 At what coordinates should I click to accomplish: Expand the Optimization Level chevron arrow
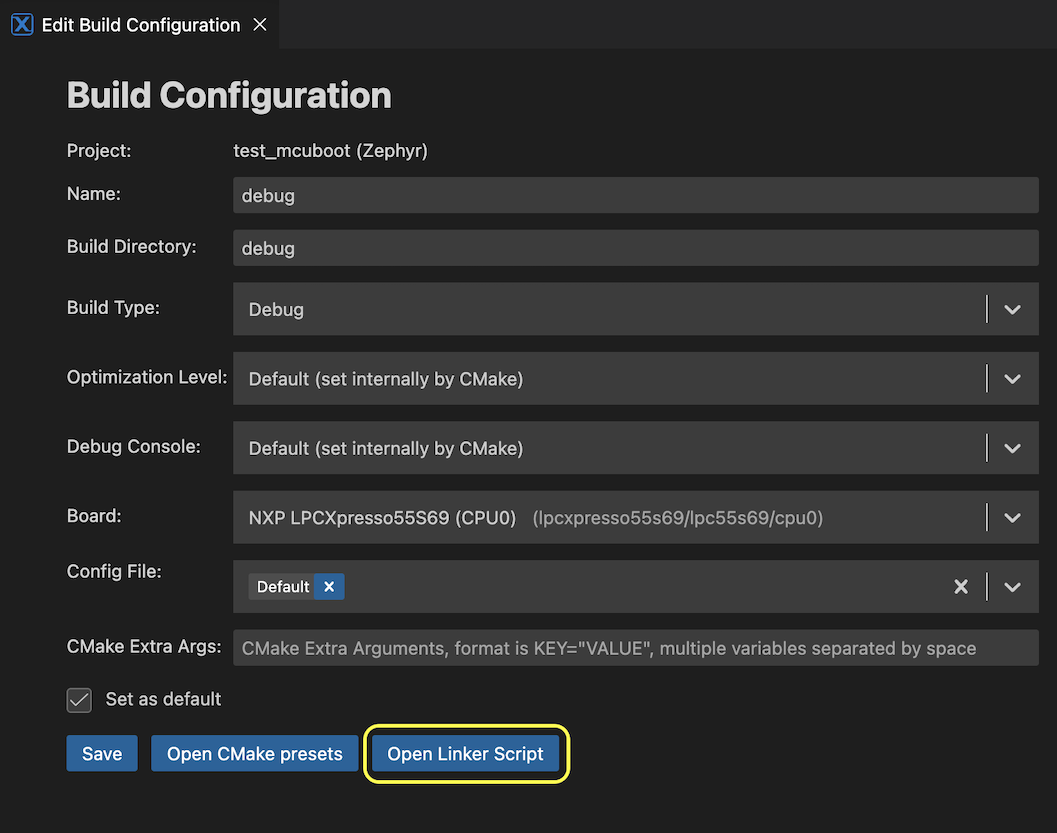pos(1012,379)
